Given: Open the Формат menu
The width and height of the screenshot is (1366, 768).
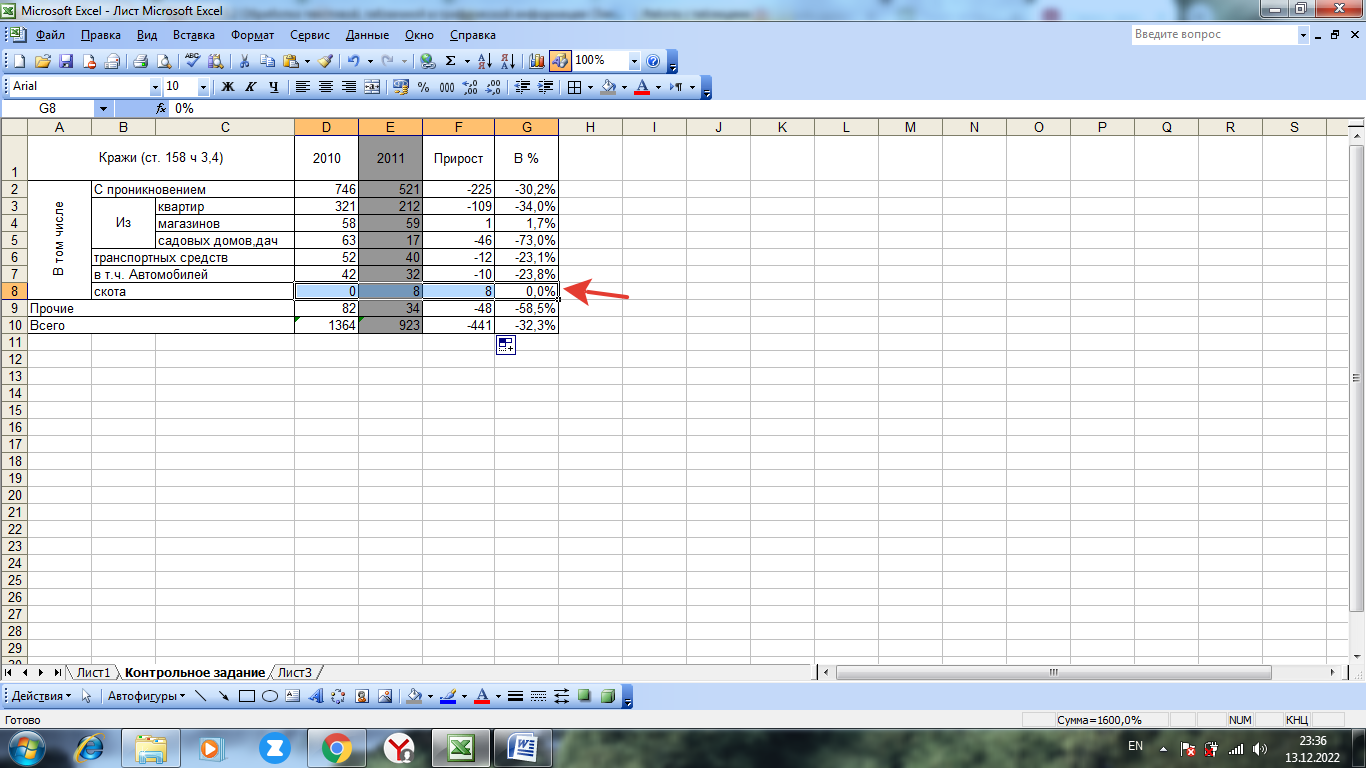Looking at the screenshot, I should pyautogui.click(x=252, y=35).
